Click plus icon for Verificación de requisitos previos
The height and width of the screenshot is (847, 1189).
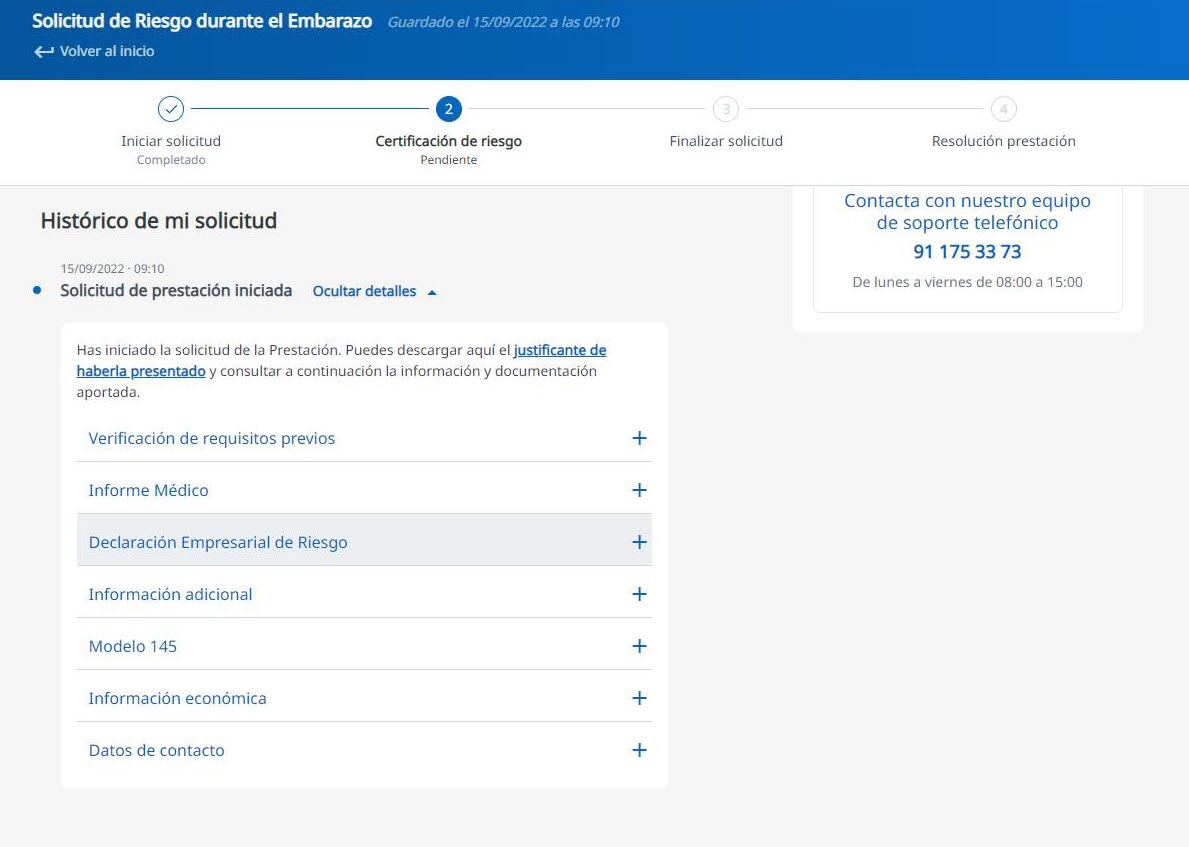(639, 438)
